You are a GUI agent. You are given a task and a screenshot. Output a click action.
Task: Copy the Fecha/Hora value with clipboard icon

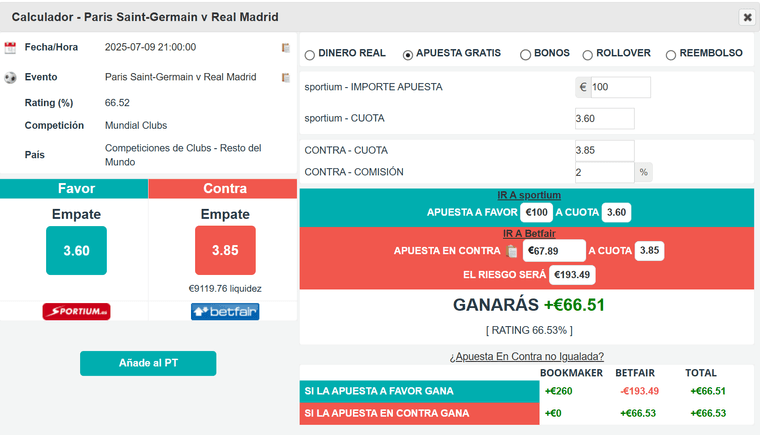click(286, 48)
